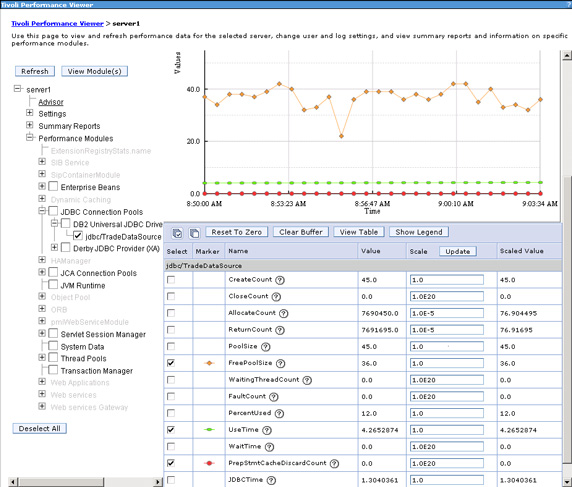572x487 pixels.
Task: Expand the Enterprise Beans node
Action: 42,186
